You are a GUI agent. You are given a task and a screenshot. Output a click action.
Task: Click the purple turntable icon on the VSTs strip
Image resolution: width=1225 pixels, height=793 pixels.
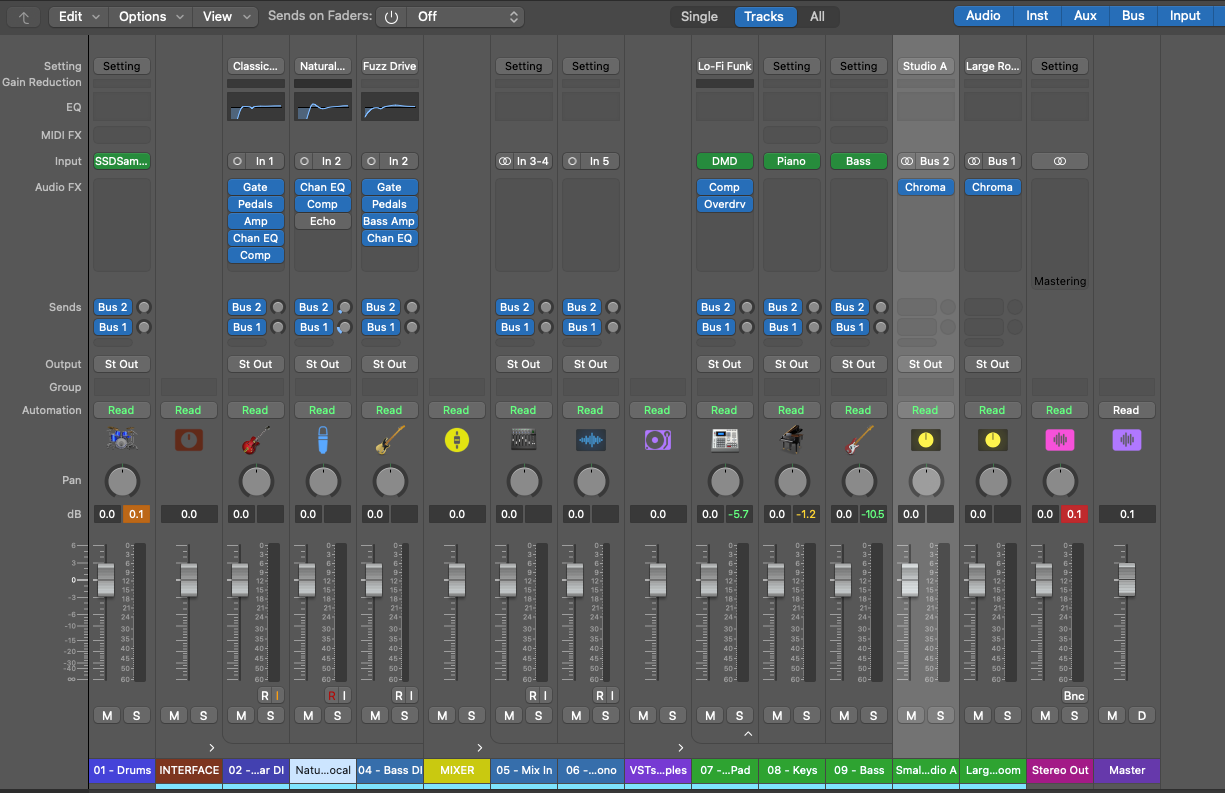point(657,439)
